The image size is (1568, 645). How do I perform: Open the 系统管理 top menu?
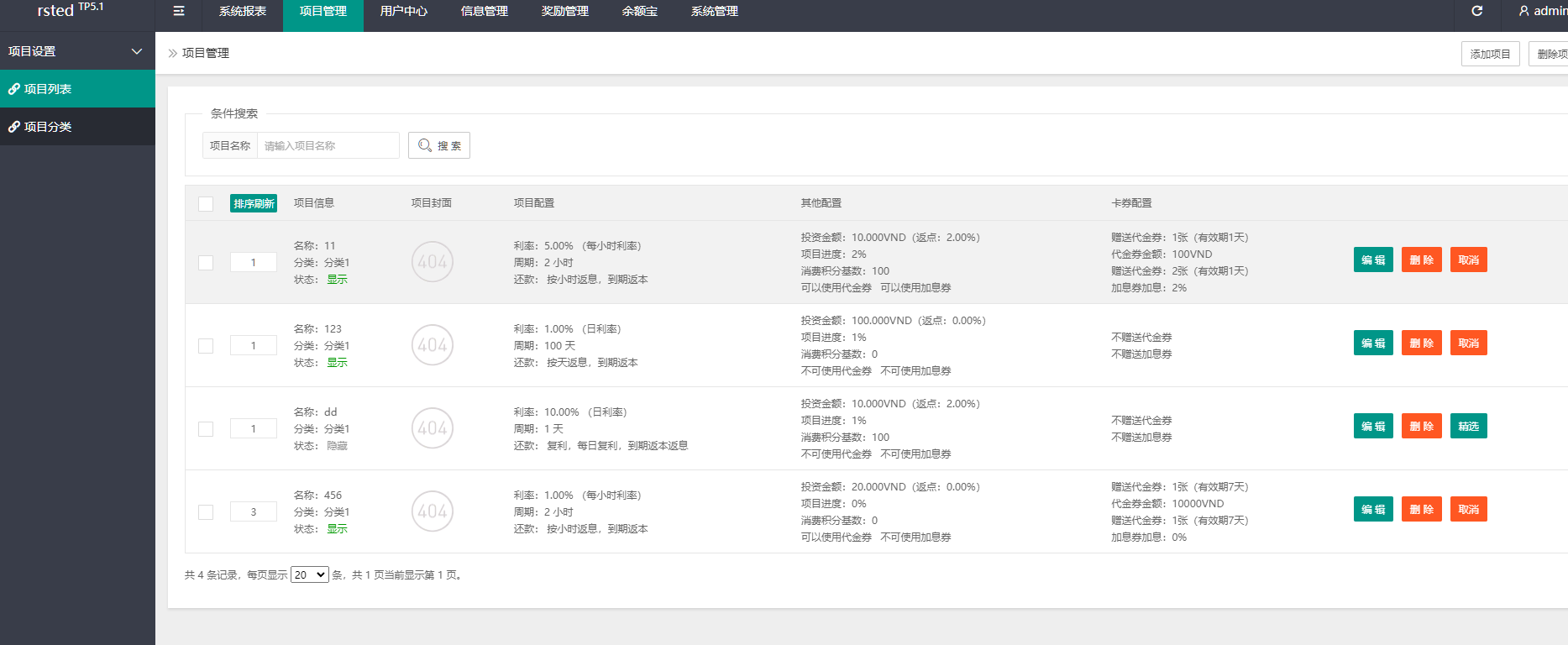[714, 12]
